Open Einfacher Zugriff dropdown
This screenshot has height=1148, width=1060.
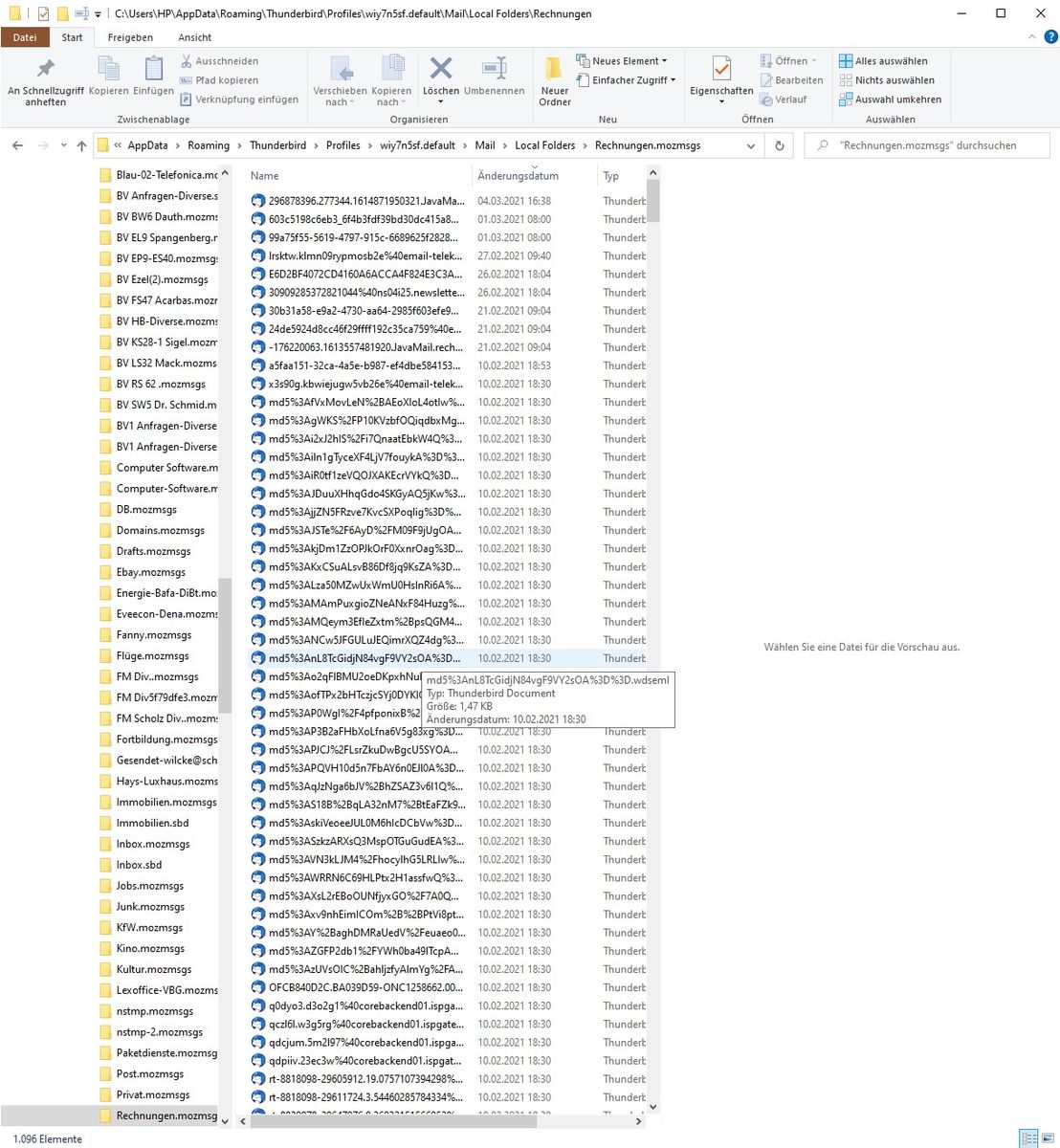(626, 80)
